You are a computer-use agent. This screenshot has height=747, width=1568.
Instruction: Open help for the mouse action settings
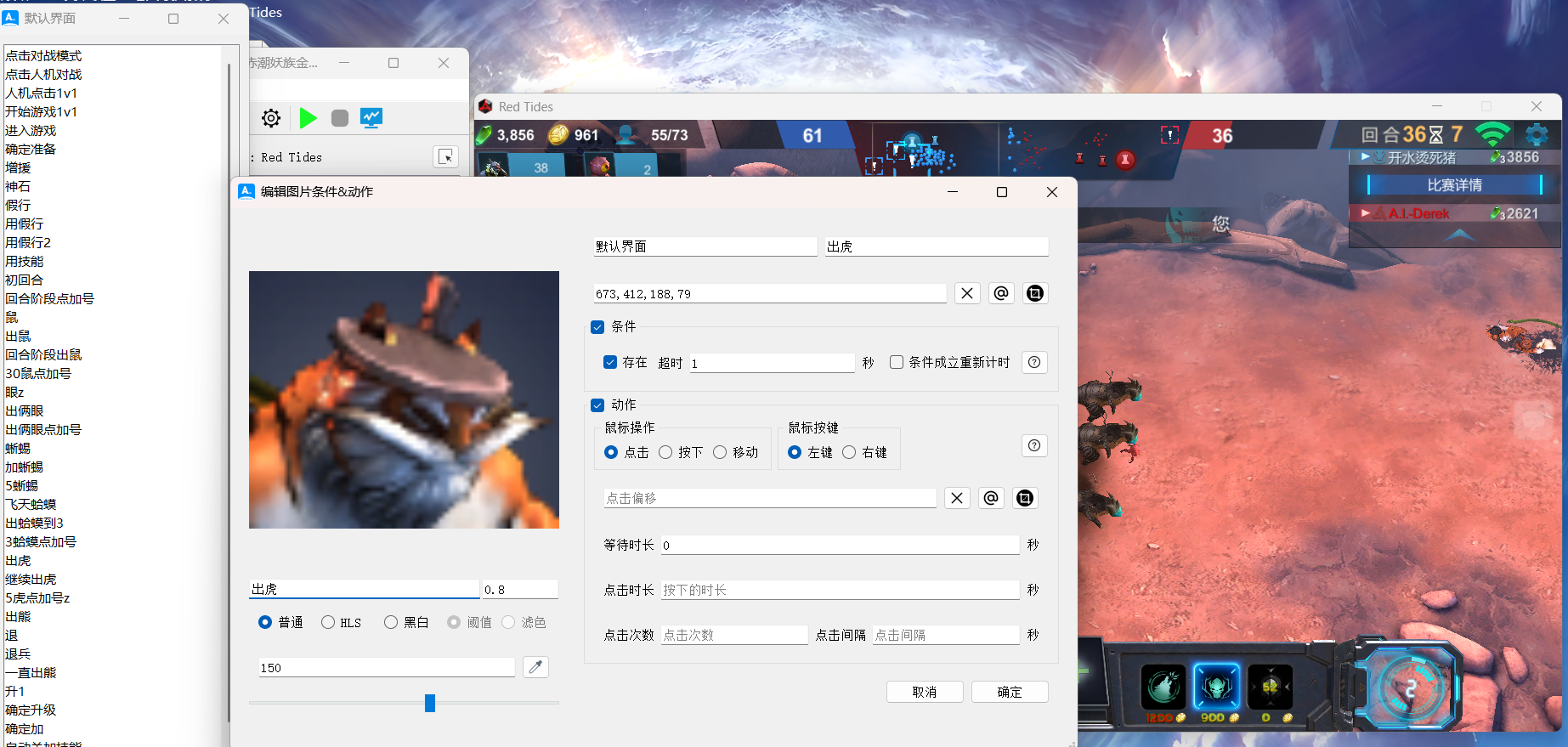point(1034,446)
